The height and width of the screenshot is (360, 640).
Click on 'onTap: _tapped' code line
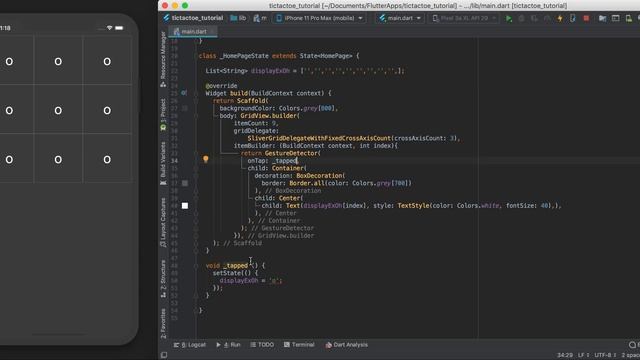point(272,161)
